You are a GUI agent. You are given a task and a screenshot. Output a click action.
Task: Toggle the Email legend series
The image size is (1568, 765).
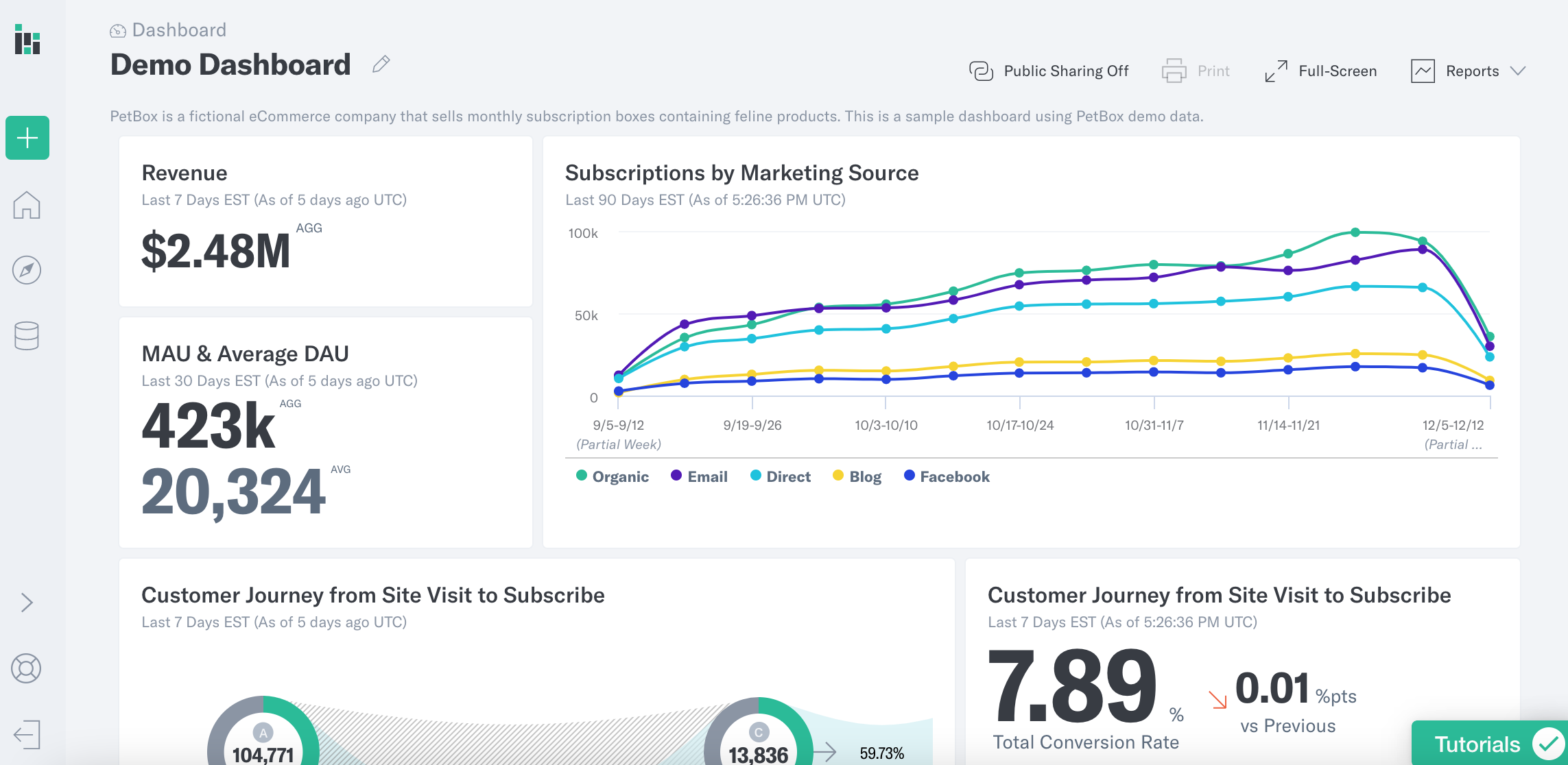(x=707, y=476)
